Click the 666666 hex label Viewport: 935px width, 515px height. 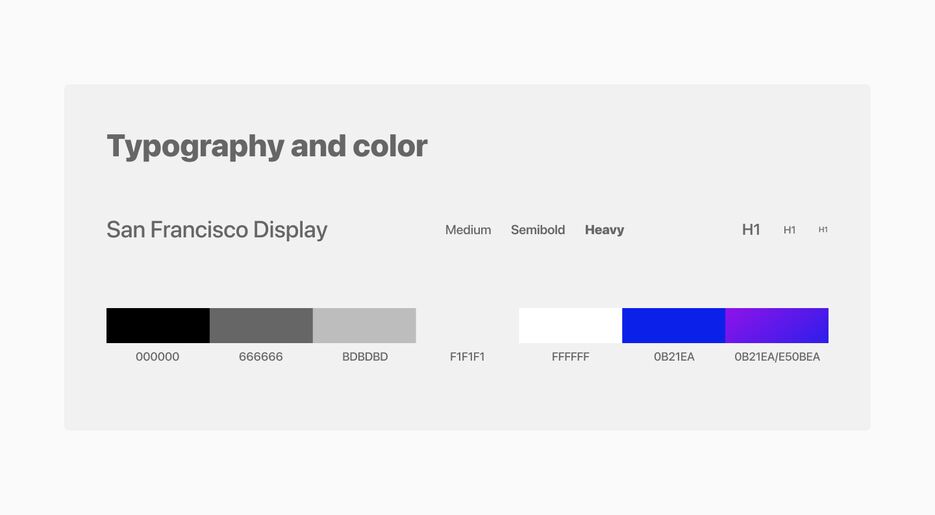(261, 356)
